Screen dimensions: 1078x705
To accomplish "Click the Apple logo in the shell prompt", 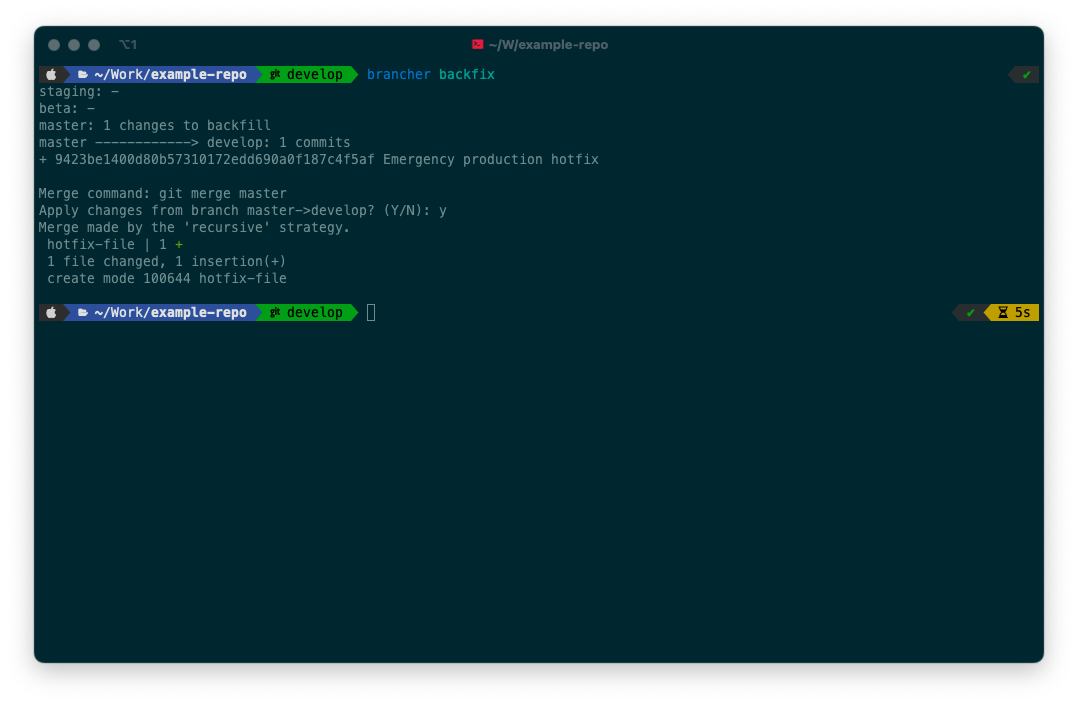I will [x=51, y=74].
